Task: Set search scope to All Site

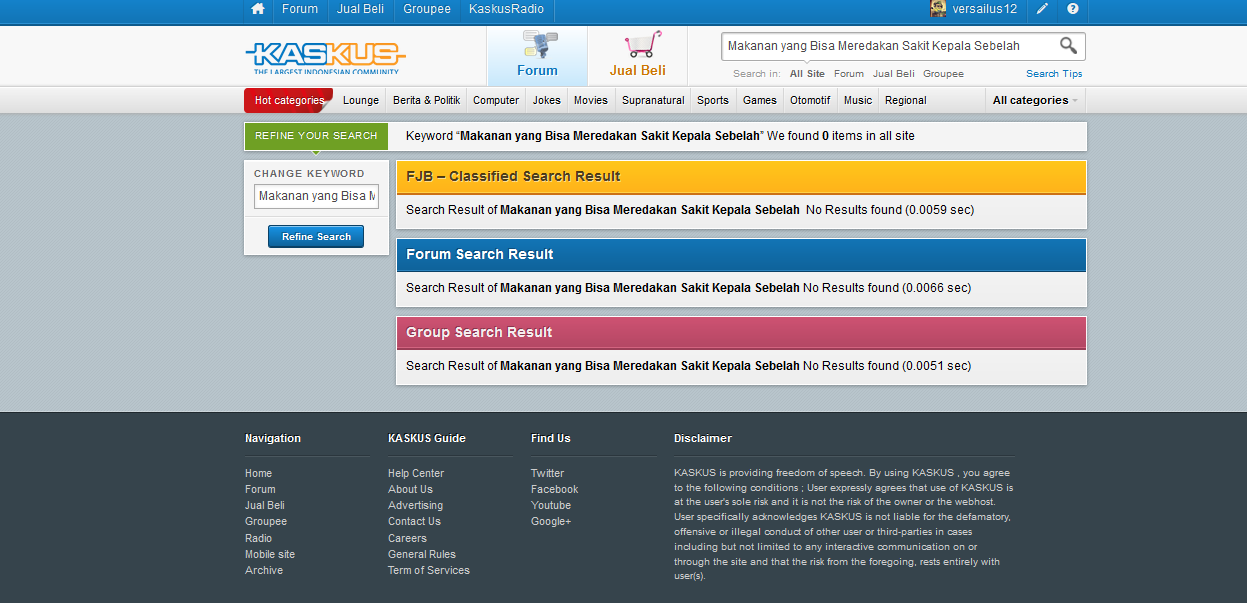Action: point(807,74)
